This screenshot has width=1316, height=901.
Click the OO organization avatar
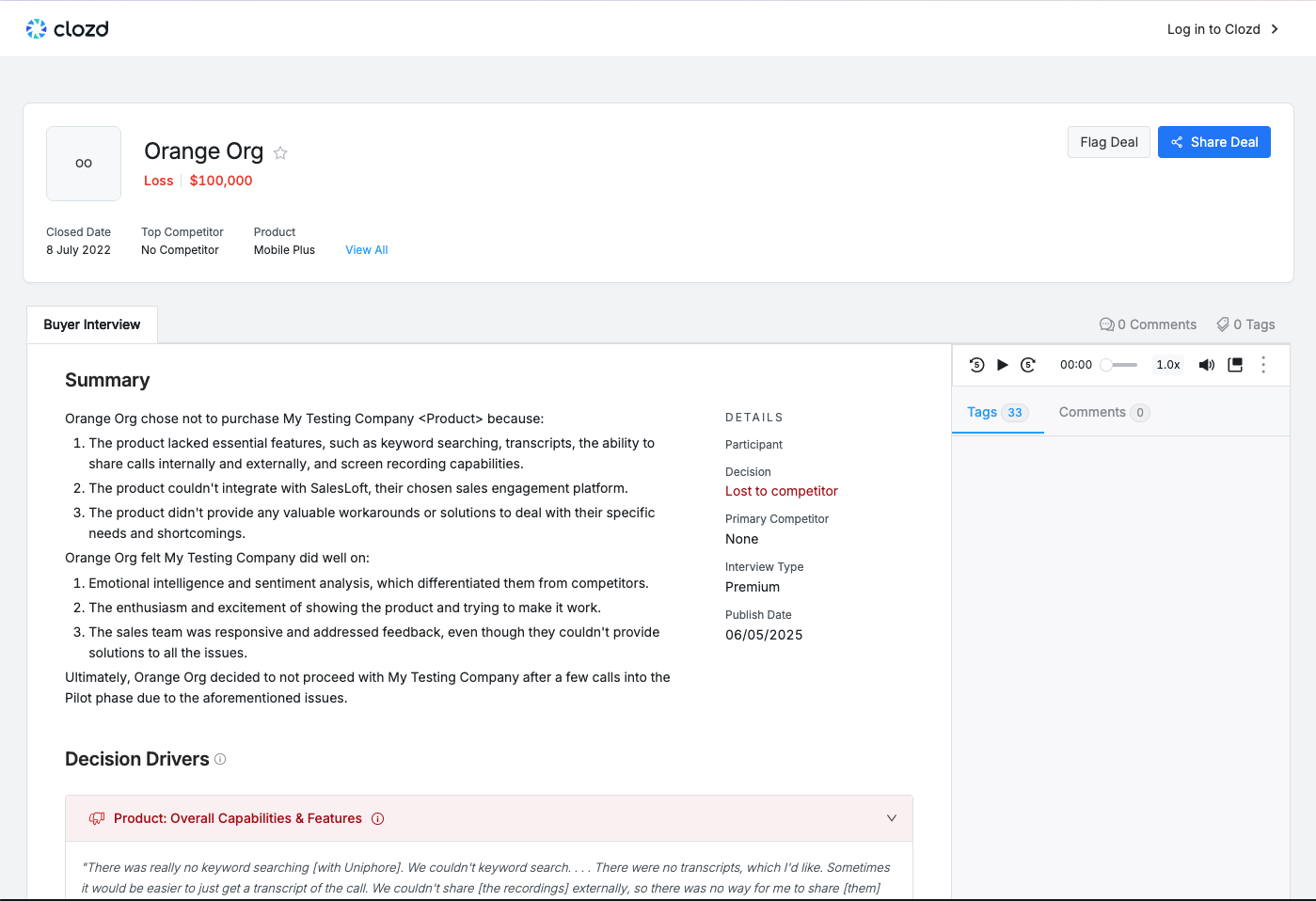(84, 164)
